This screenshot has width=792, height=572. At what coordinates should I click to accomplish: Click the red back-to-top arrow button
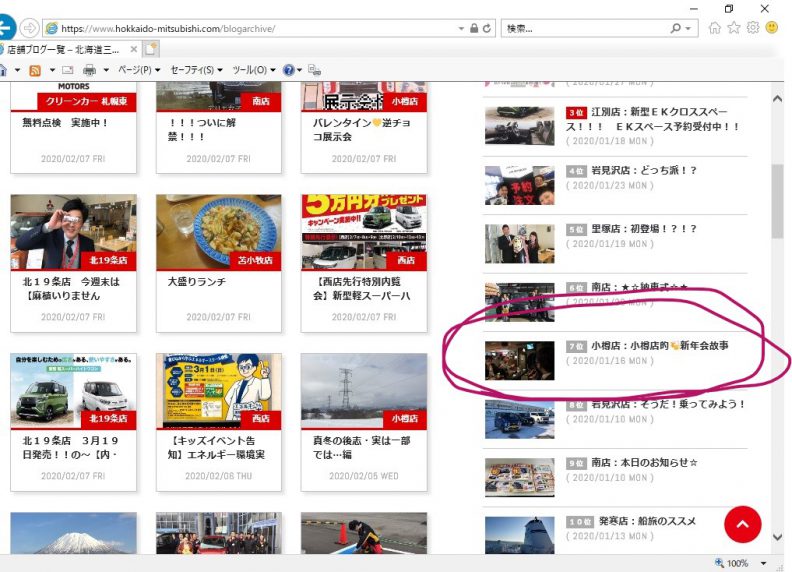tap(742, 525)
